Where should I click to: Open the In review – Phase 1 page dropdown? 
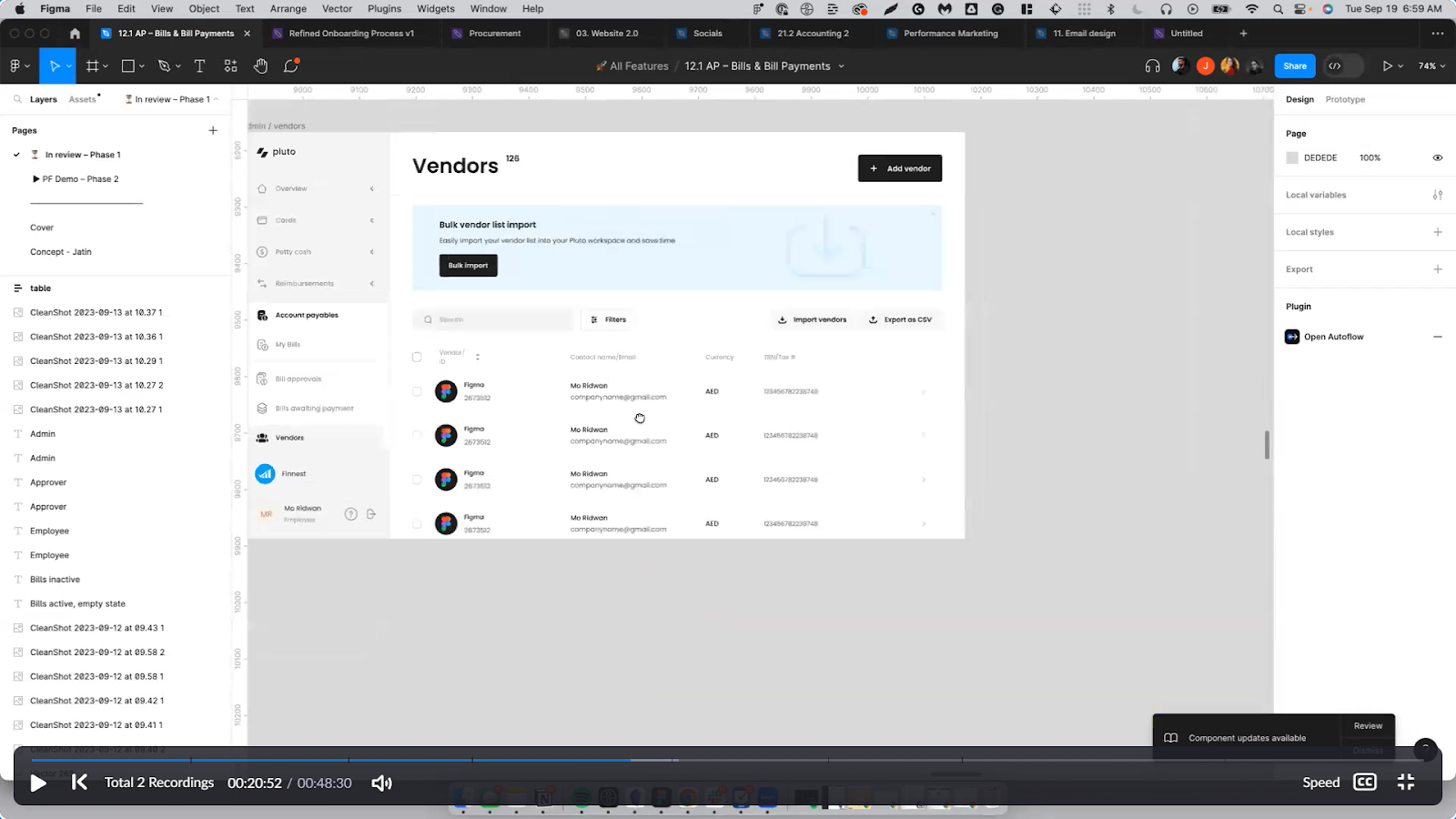click(x=171, y=99)
